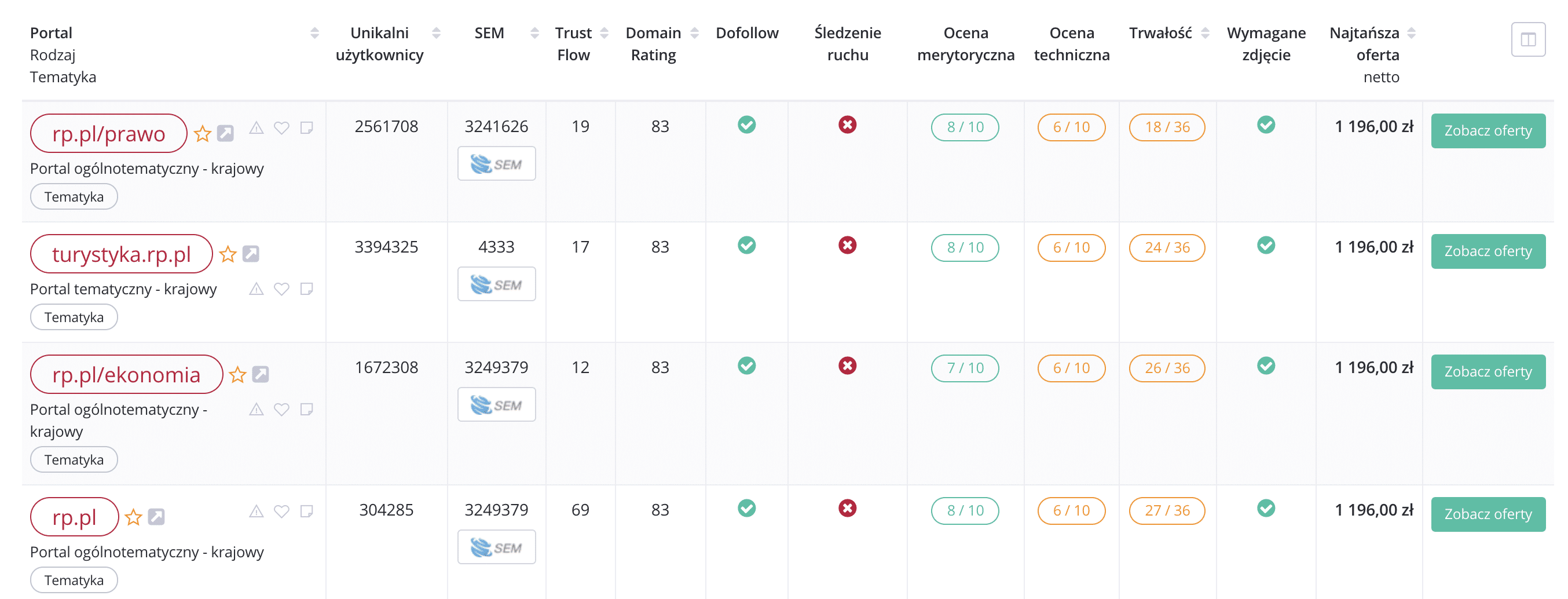The image size is (1568, 599).
Task: Toggle column layout icon at top right
Action: [x=1527, y=39]
